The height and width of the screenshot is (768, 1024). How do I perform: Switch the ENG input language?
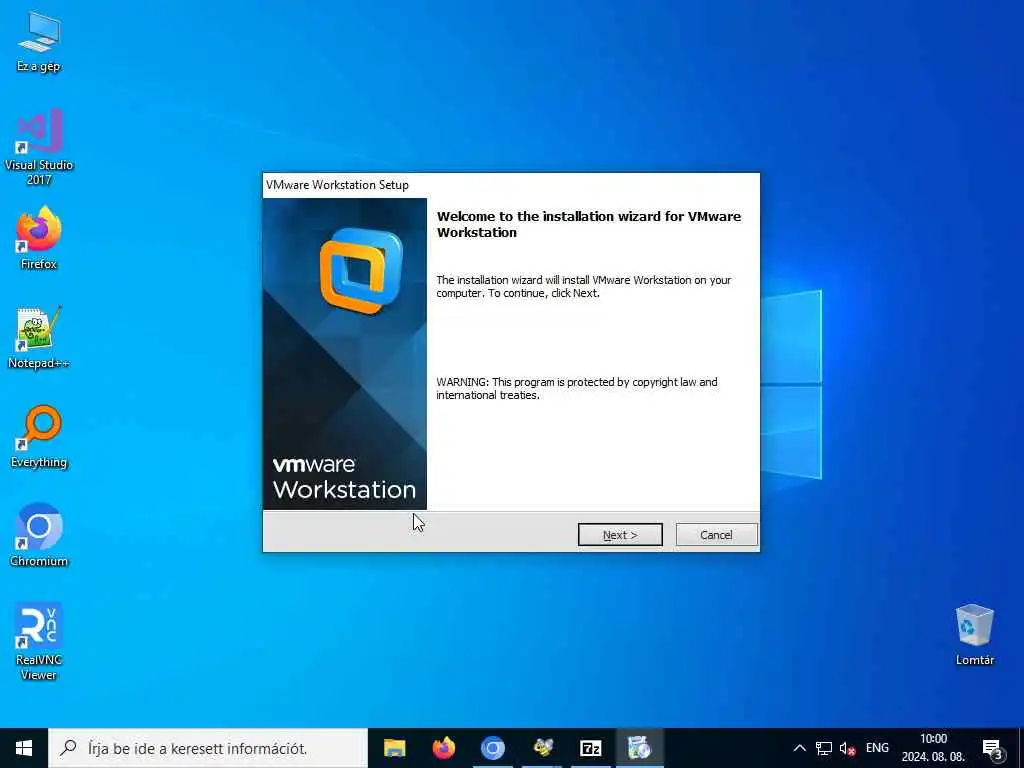click(877, 748)
